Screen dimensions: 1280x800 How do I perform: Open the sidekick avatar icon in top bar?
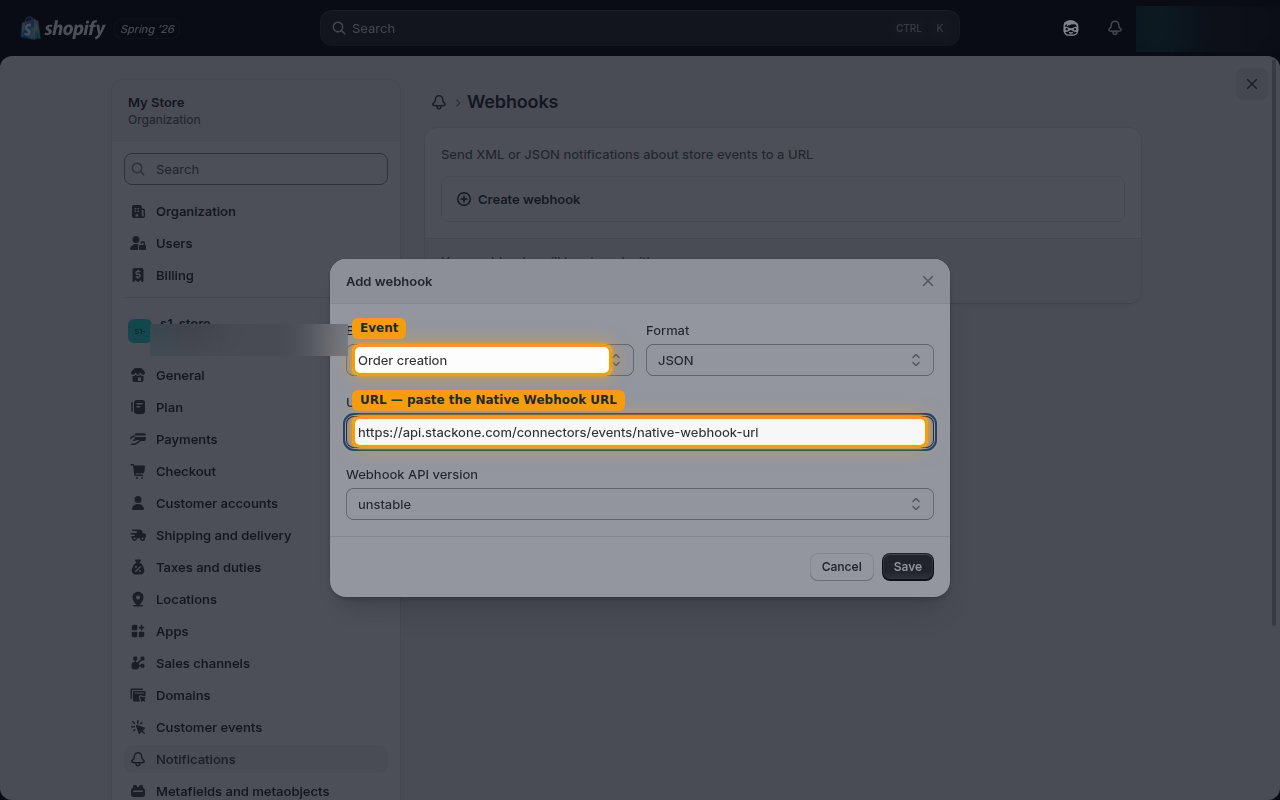tap(1071, 28)
